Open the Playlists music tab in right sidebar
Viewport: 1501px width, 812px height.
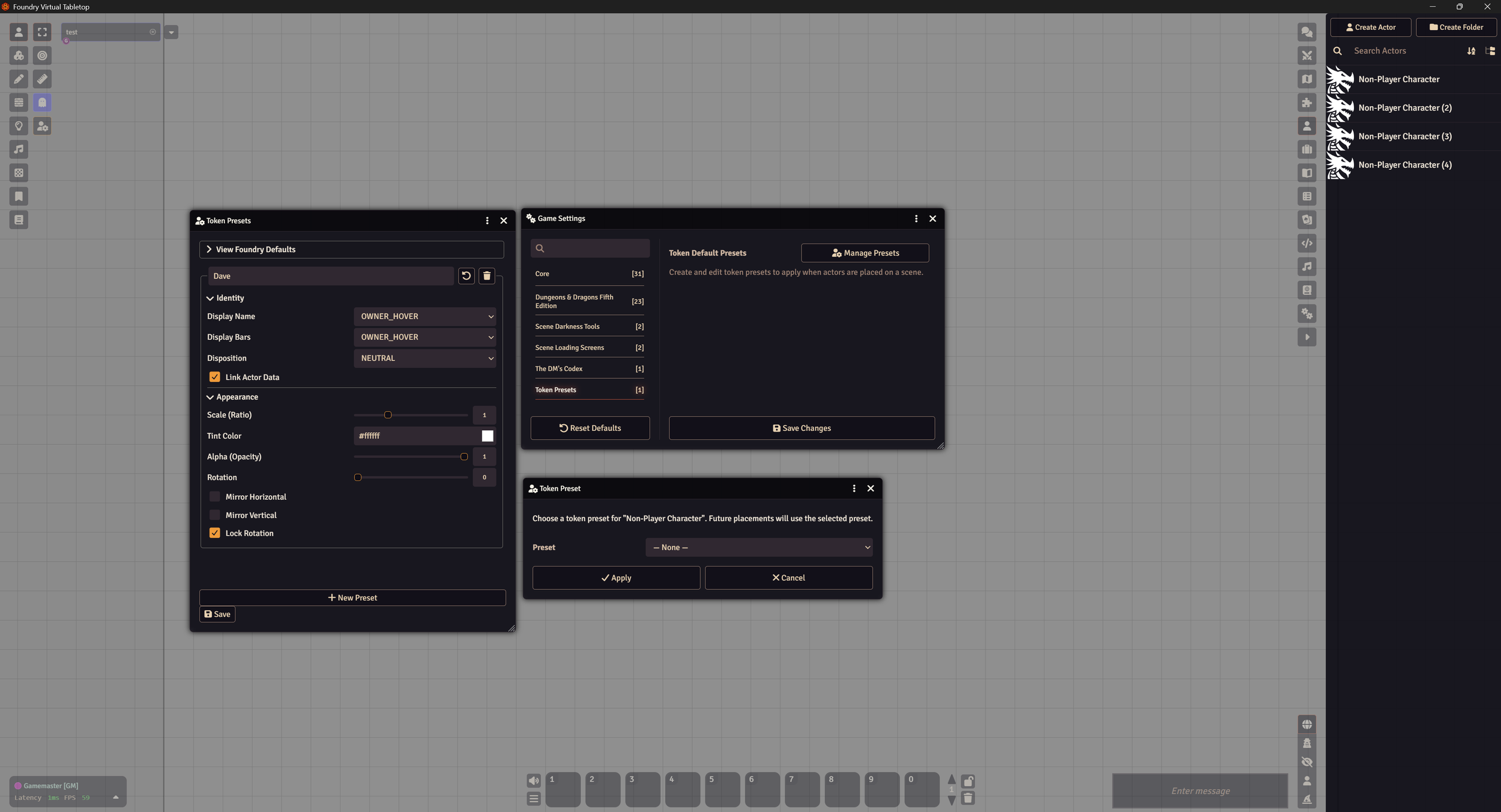pyautogui.click(x=1306, y=266)
